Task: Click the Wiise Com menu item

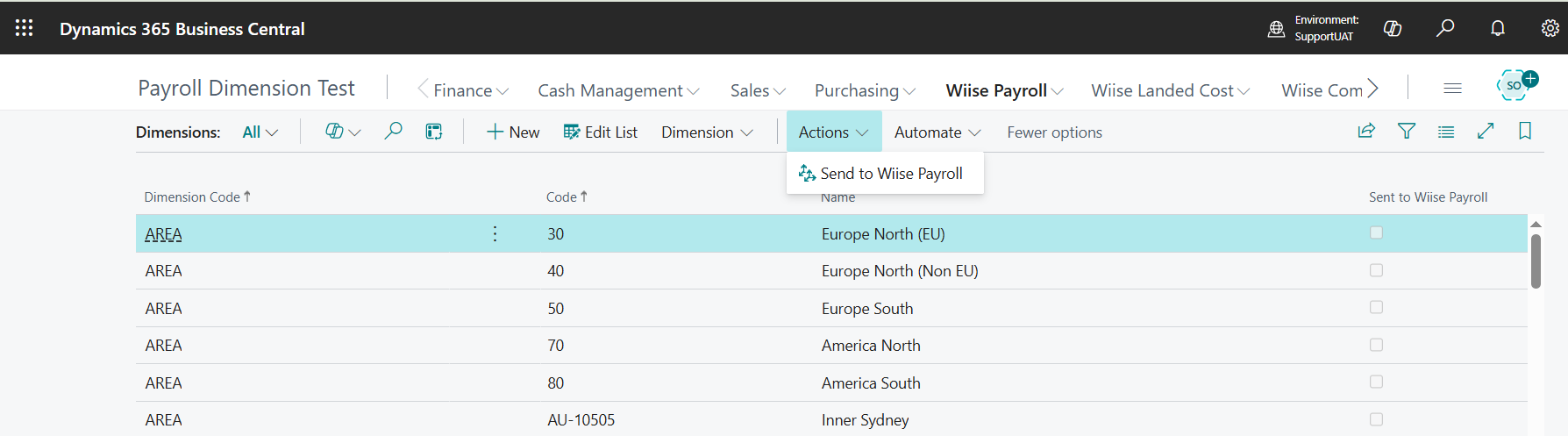Action: (x=1322, y=90)
